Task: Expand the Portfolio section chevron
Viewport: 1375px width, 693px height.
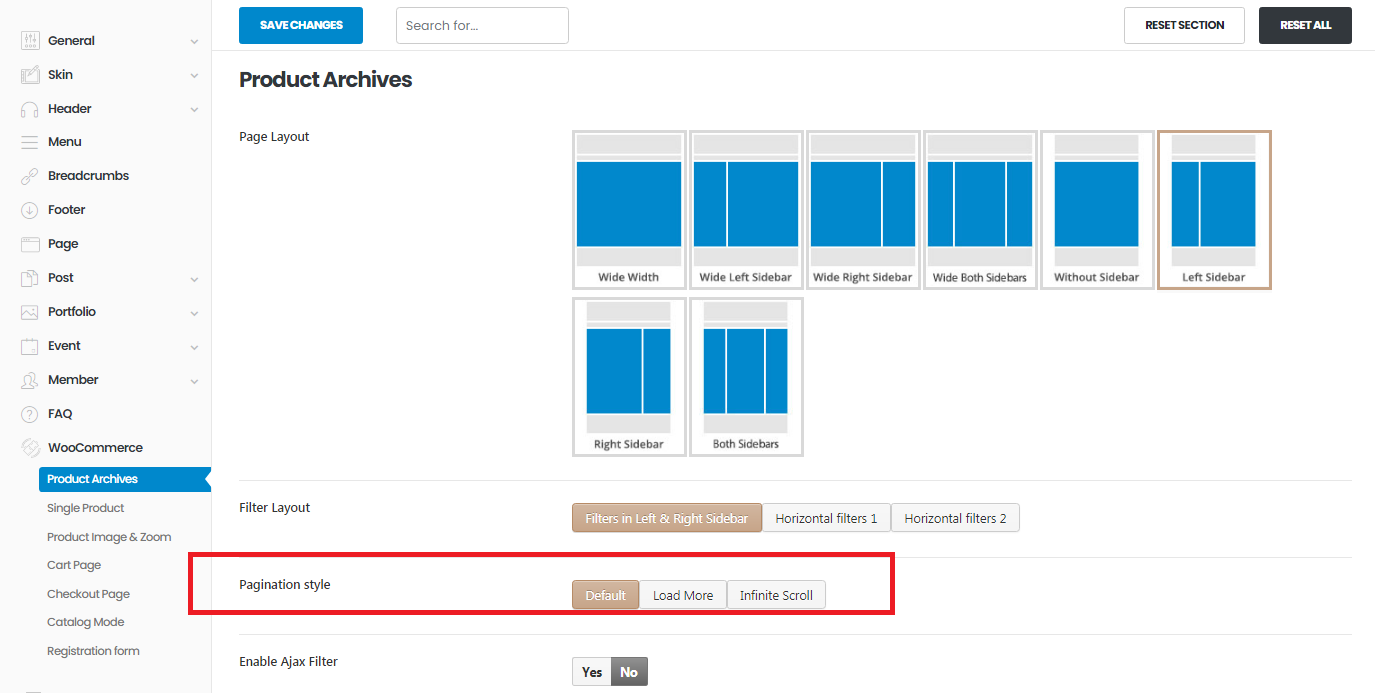Action: tap(194, 313)
